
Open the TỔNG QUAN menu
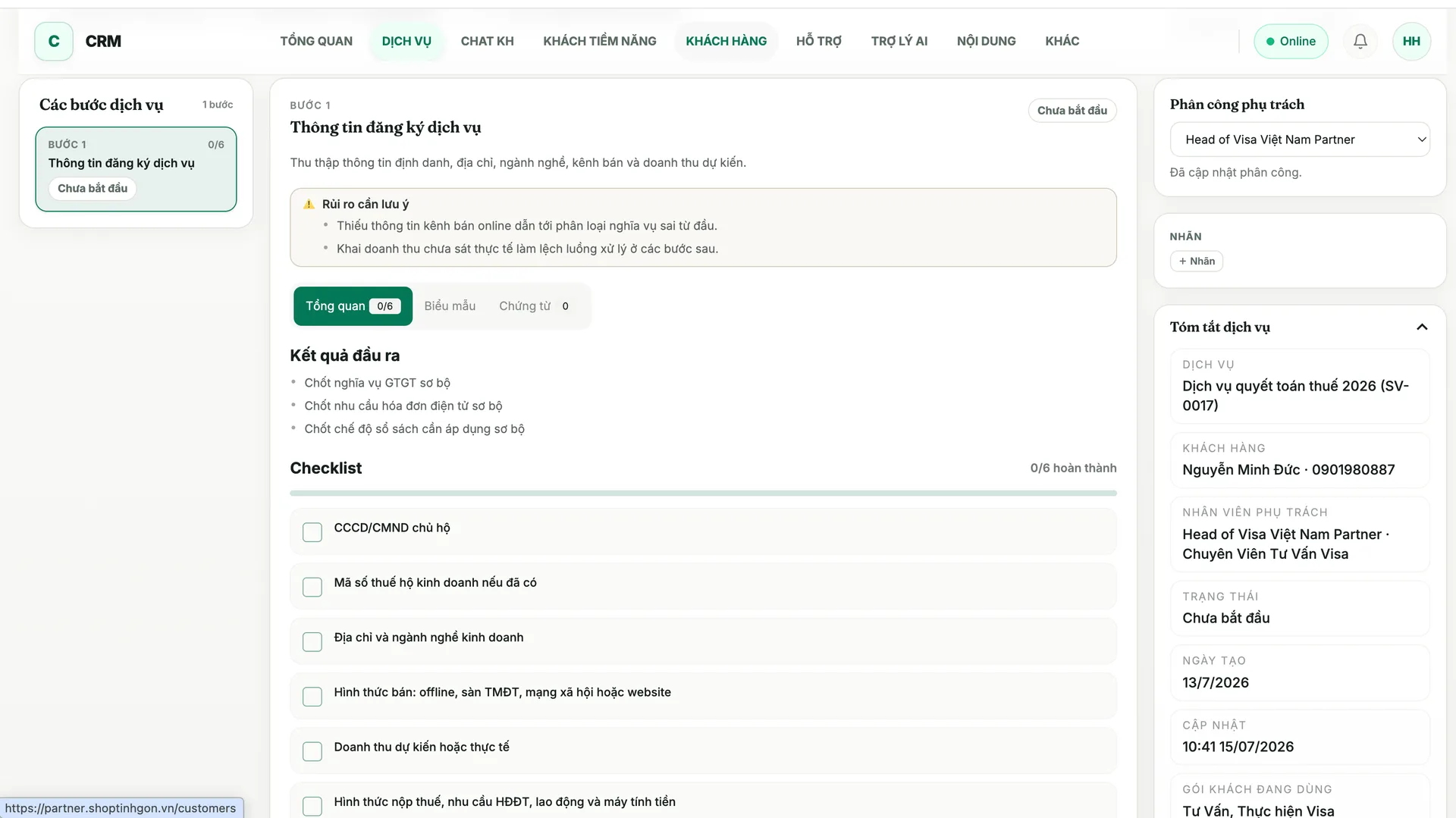(316, 41)
